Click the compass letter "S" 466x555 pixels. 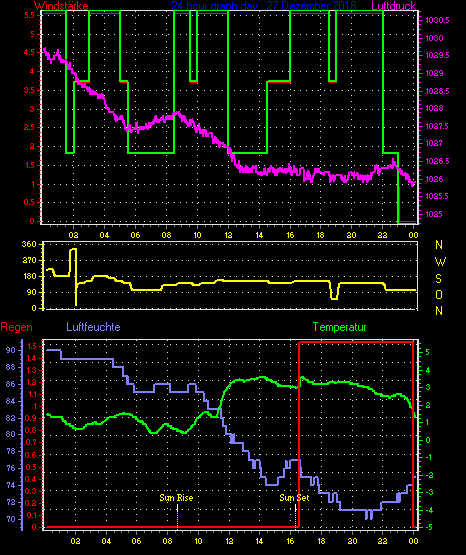tap(438, 279)
